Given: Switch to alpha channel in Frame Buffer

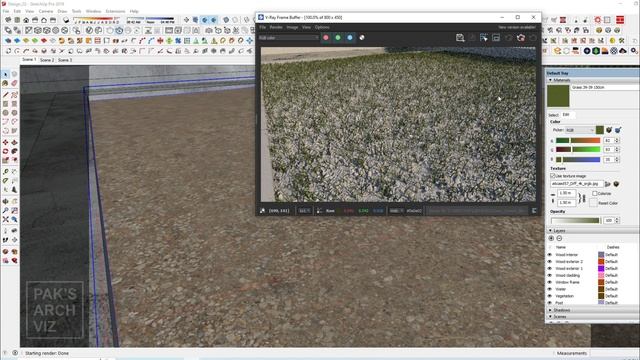Looking at the screenshot, I should (x=362, y=38).
